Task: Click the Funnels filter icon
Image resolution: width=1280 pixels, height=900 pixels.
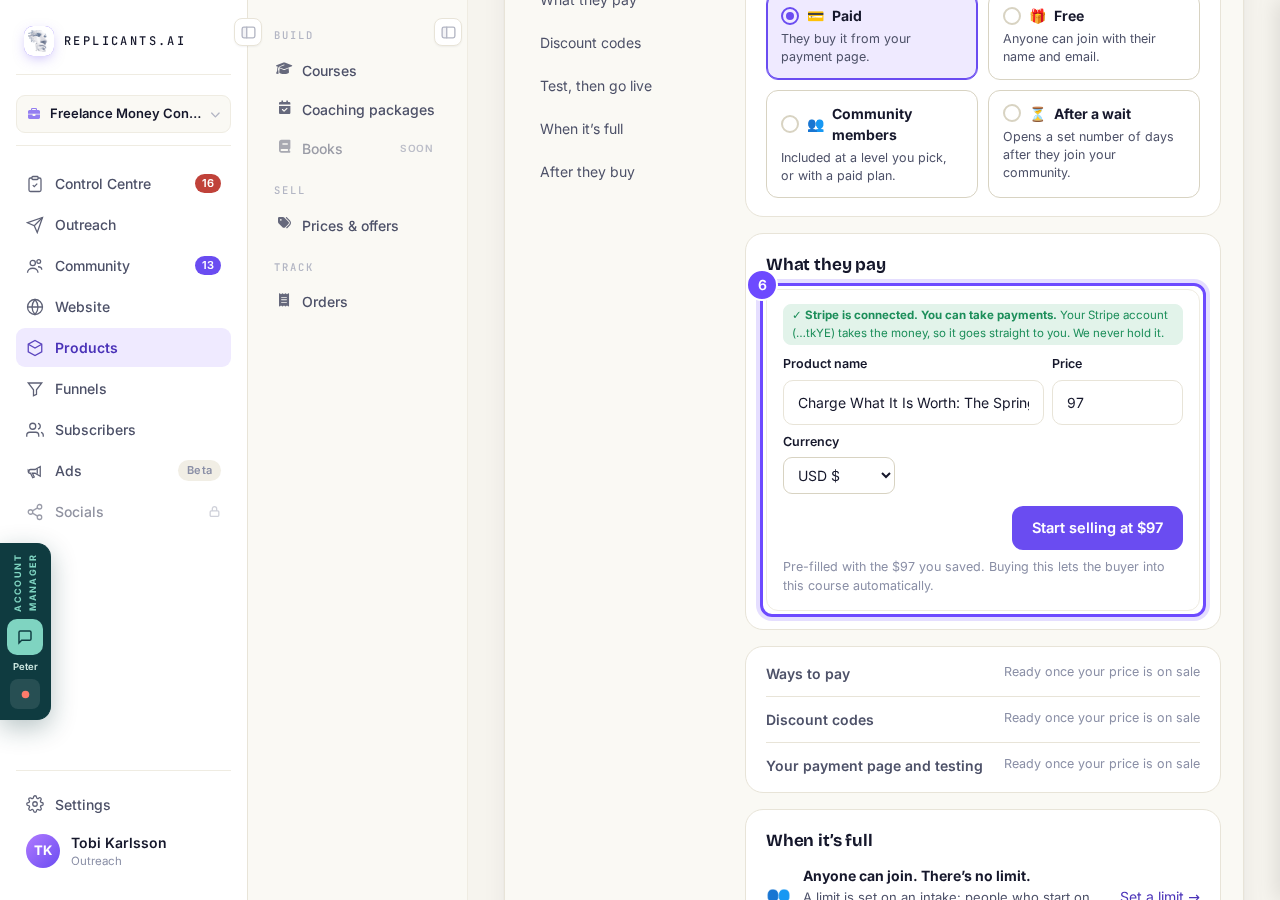Action: tap(35, 389)
